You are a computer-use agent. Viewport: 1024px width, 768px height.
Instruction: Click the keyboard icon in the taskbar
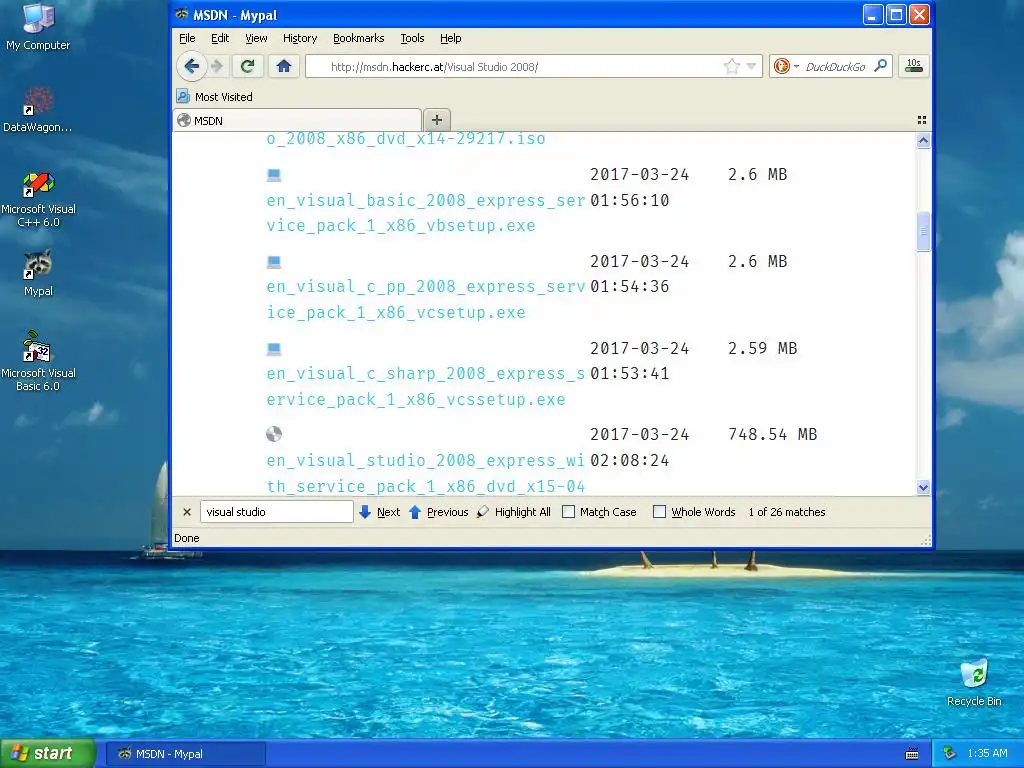tap(912, 754)
